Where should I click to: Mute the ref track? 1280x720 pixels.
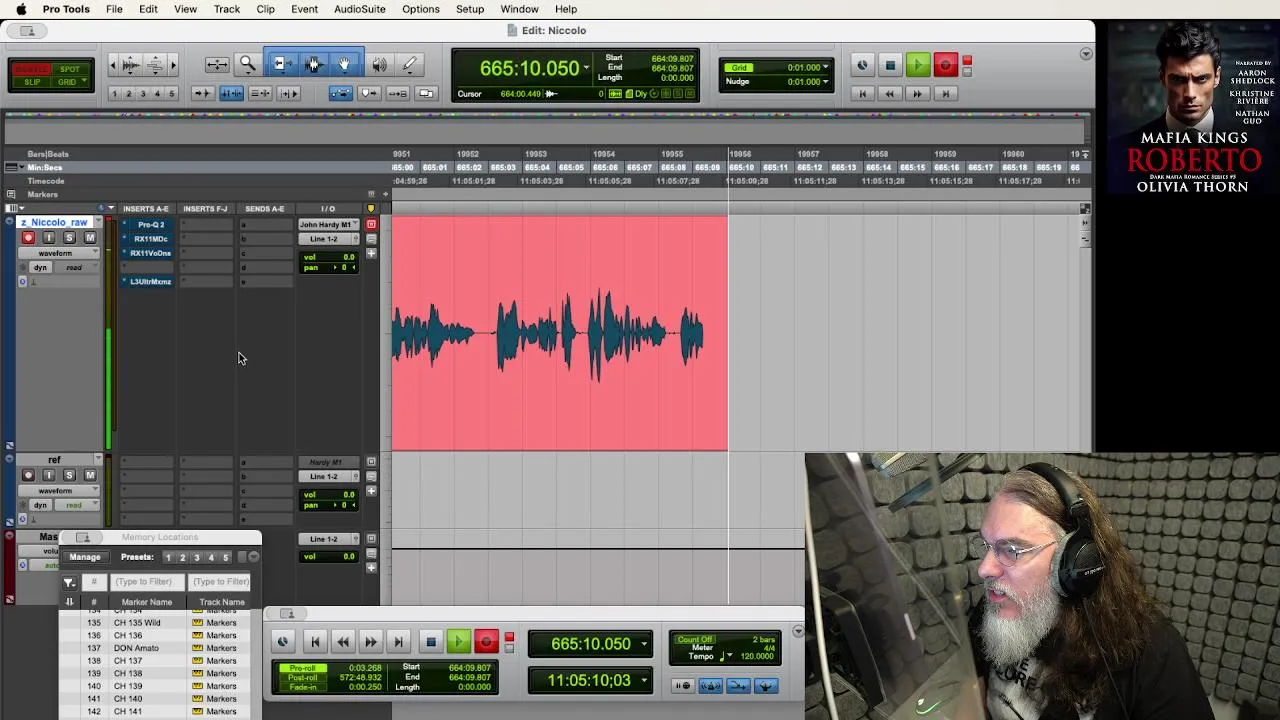pyautogui.click(x=90, y=475)
